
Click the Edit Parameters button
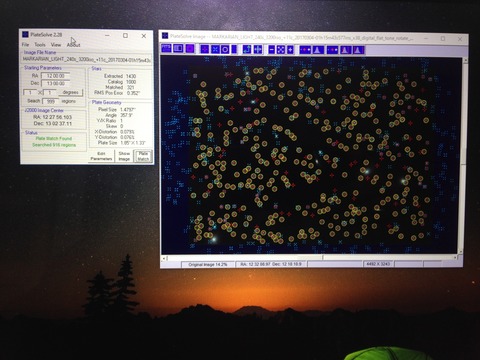(101, 156)
